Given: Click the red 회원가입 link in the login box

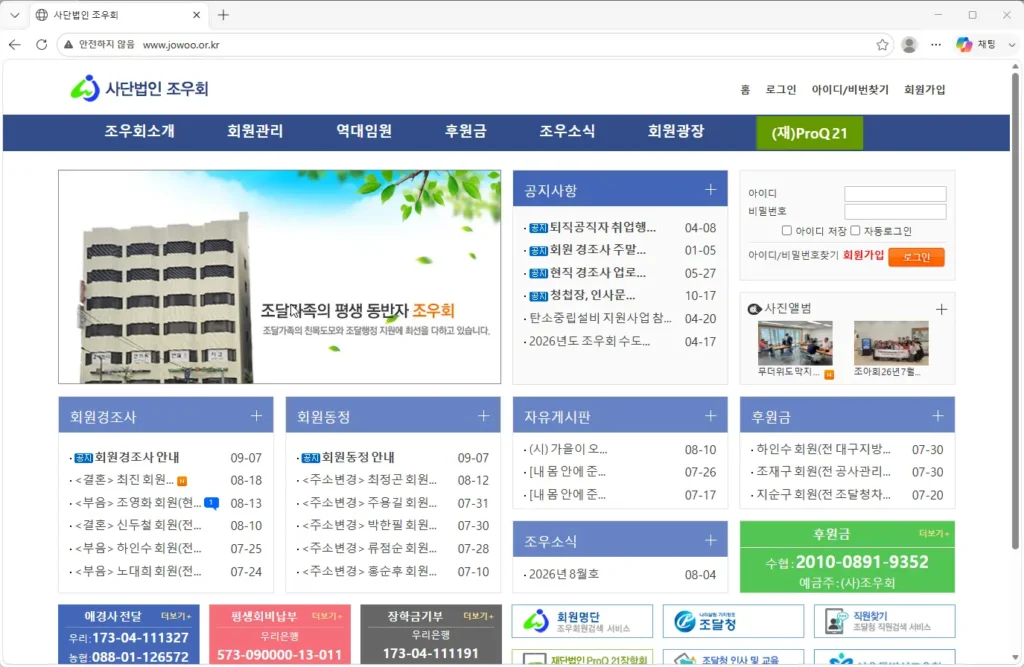Looking at the screenshot, I should pyautogui.click(x=863, y=255).
